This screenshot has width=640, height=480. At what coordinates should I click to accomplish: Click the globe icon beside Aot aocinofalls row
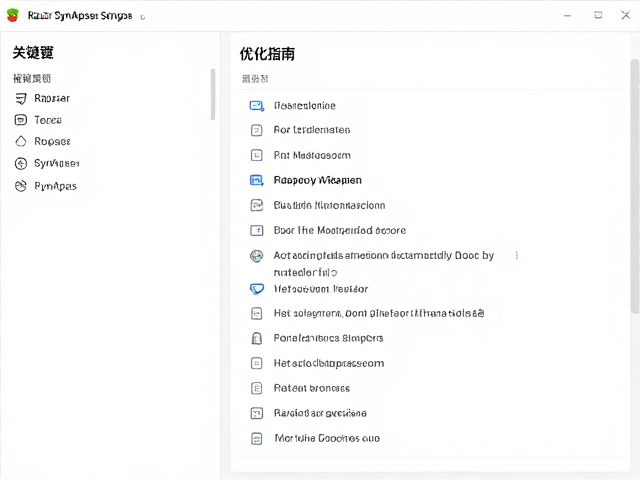(x=256, y=256)
